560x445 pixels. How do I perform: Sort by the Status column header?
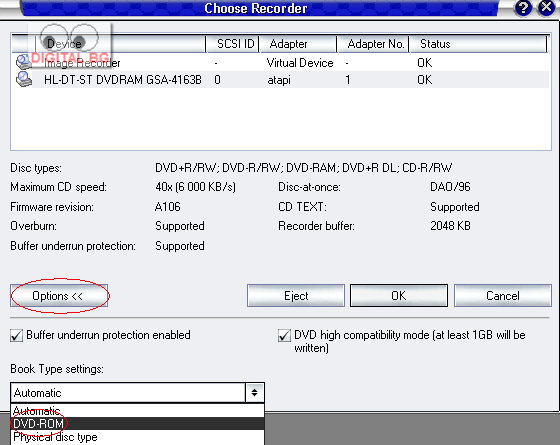(479, 44)
